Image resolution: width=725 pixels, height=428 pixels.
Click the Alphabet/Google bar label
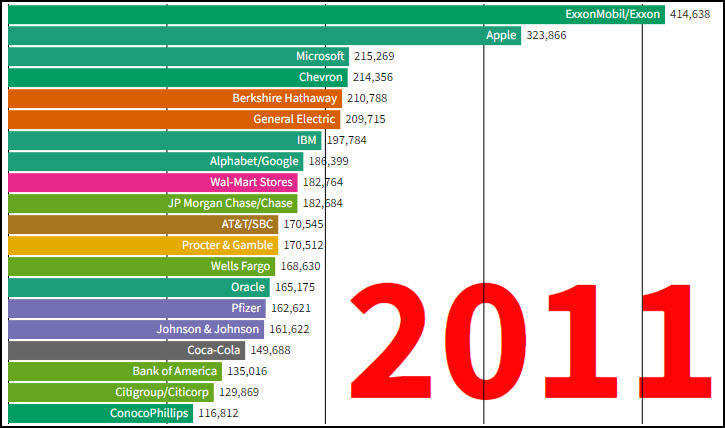[254, 161]
